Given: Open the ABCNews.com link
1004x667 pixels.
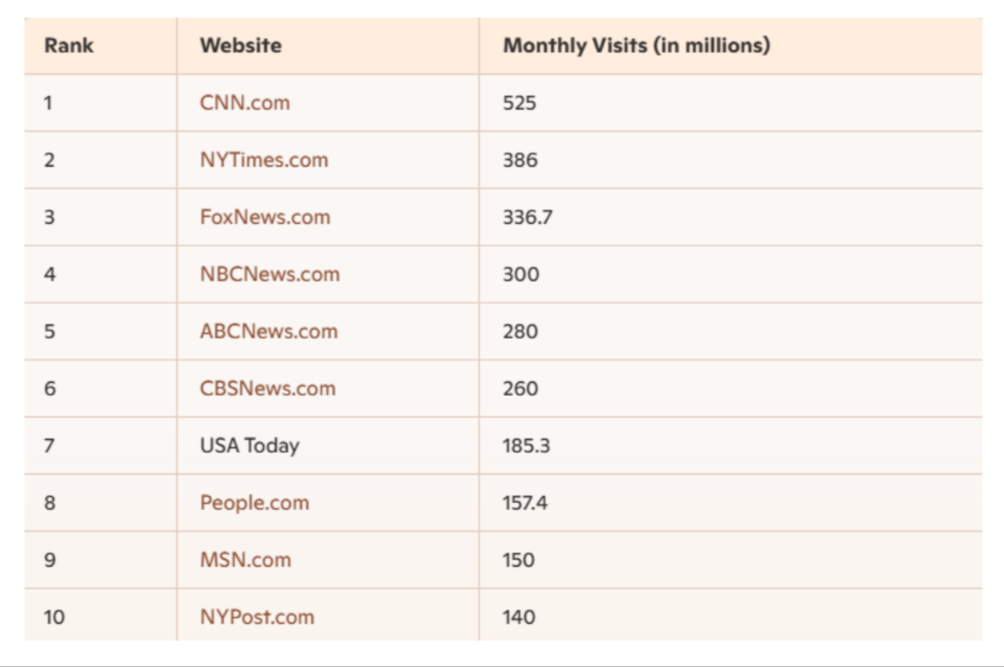Looking at the screenshot, I should [268, 332].
